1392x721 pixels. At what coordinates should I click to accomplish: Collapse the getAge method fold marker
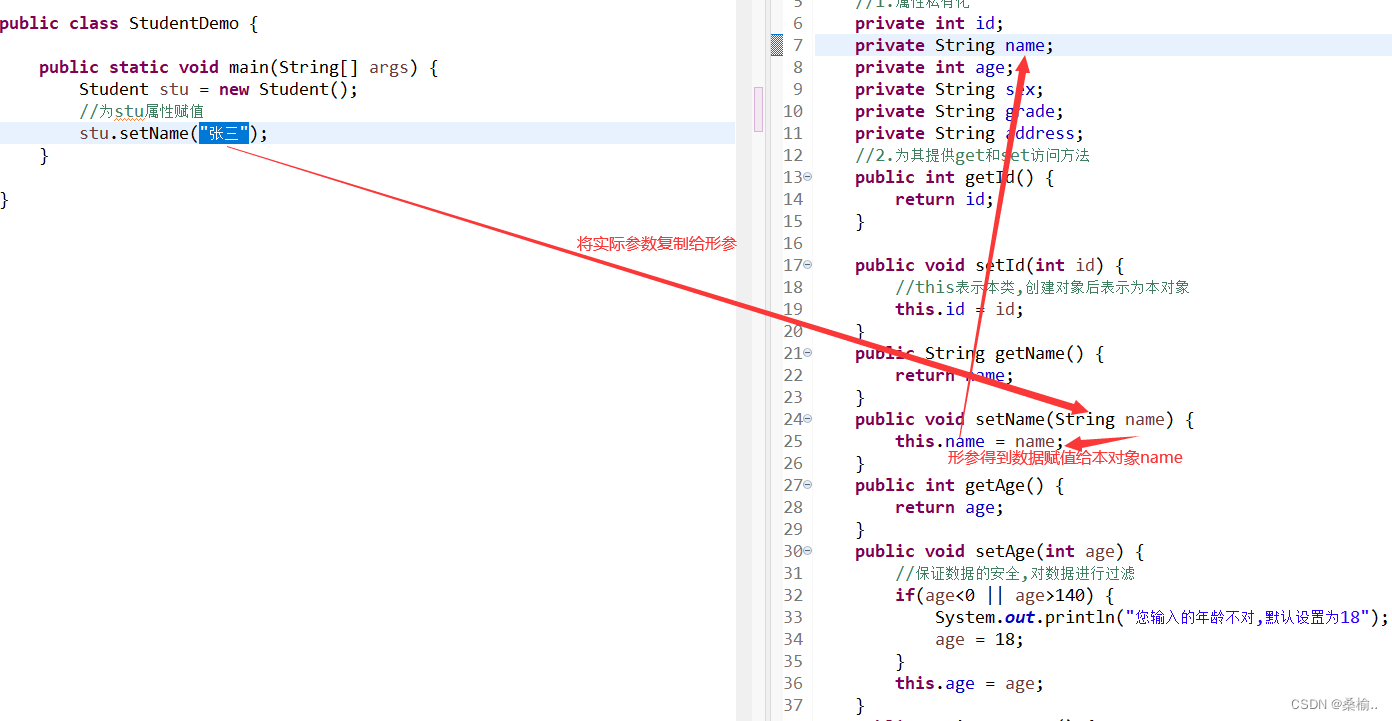pyautogui.click(x=807, y=485)
